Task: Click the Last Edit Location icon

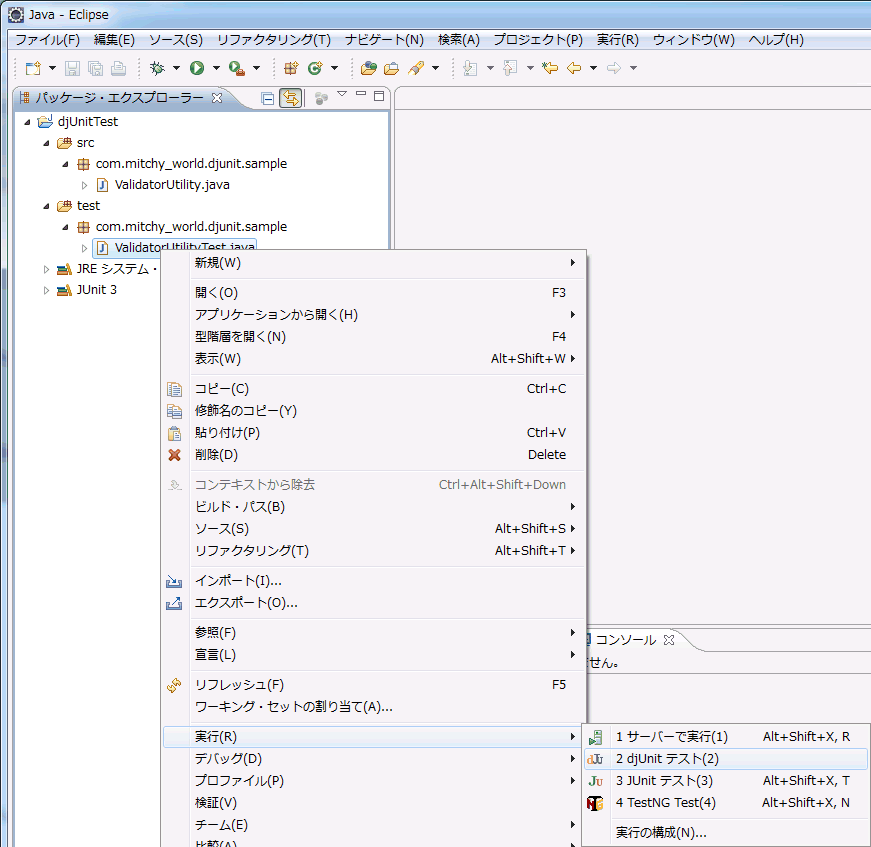Action: click(x=550, y=68)
